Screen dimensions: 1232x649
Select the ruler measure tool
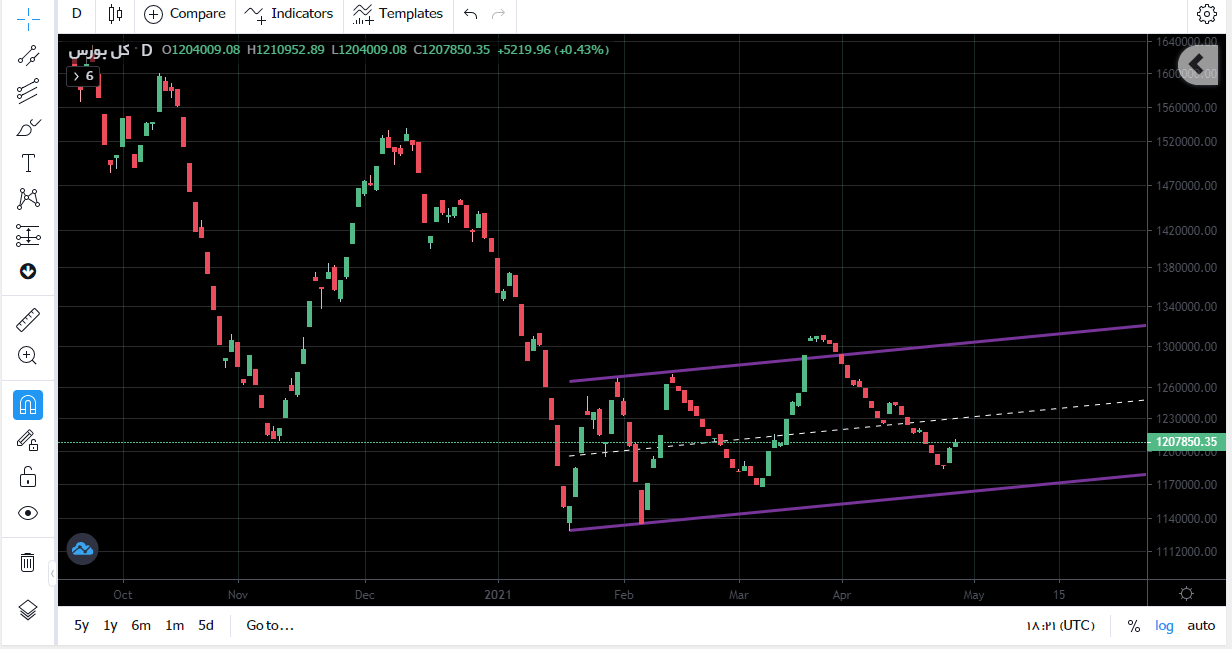(x=28, y=320)
